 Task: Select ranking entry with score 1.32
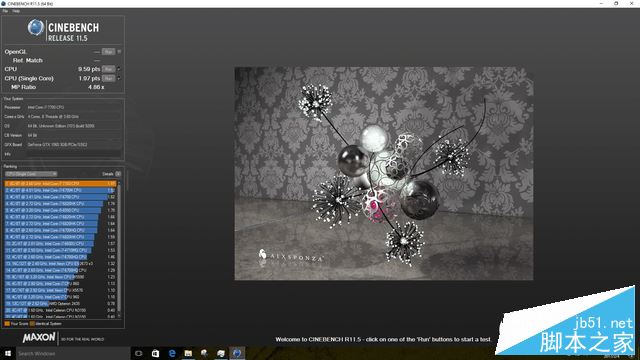coord(60,264)
